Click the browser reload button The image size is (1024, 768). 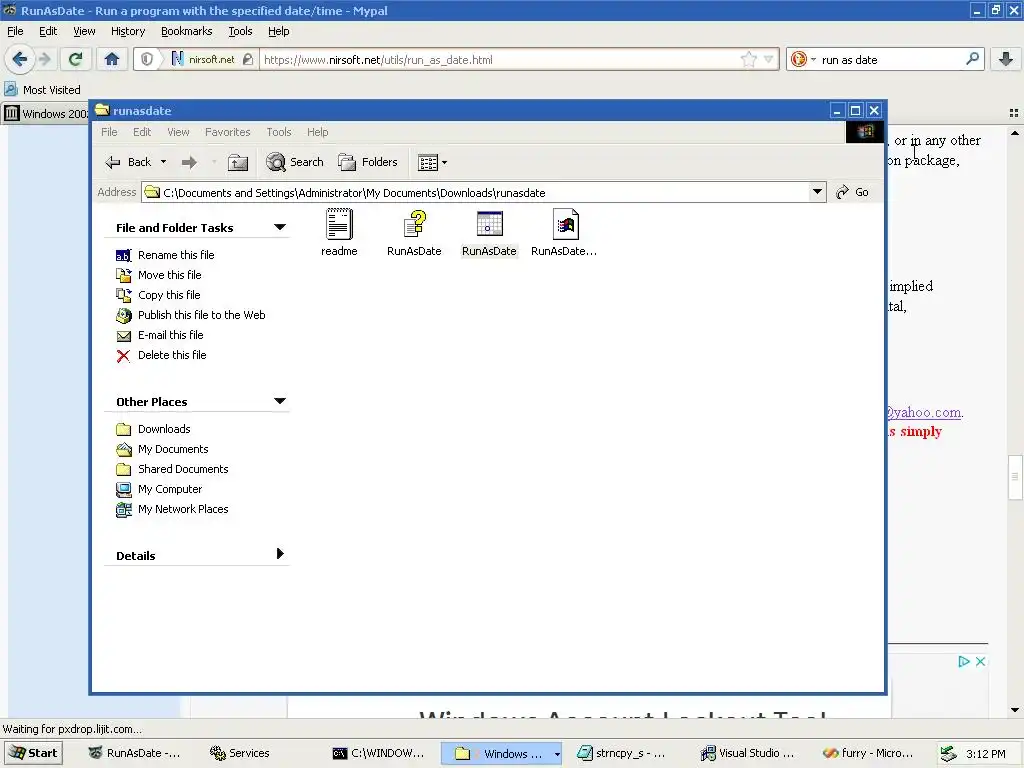pyautogui.click(x=75, y=59)
